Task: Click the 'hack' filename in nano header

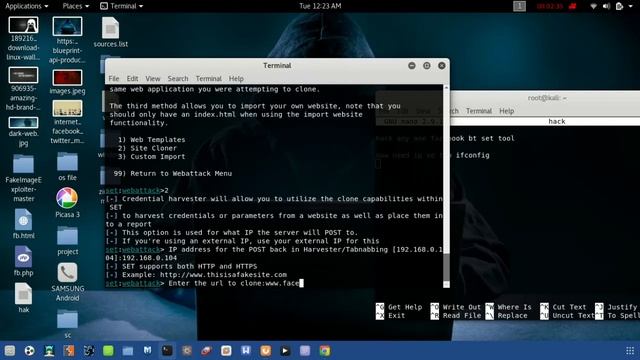Action: click(x=557, y=121)
